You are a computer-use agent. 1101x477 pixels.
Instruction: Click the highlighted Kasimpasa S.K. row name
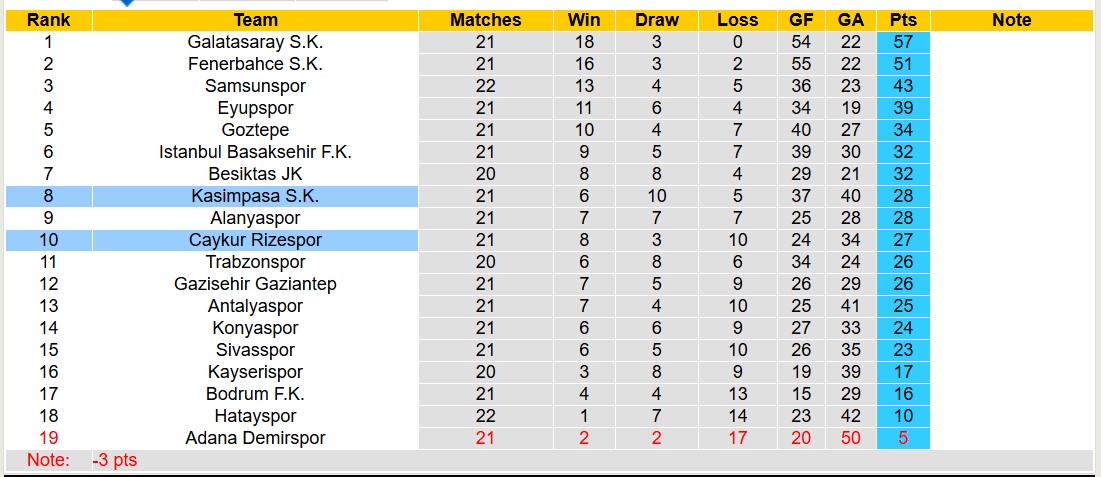255,196
